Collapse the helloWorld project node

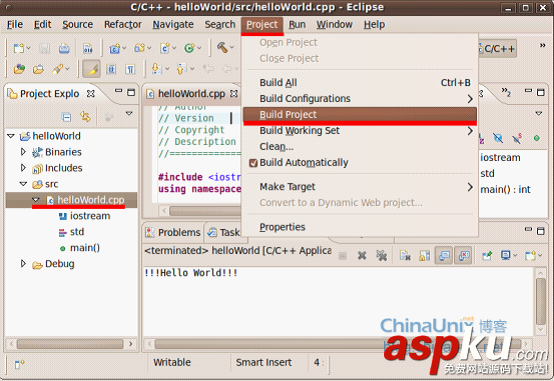click(11, 136)
